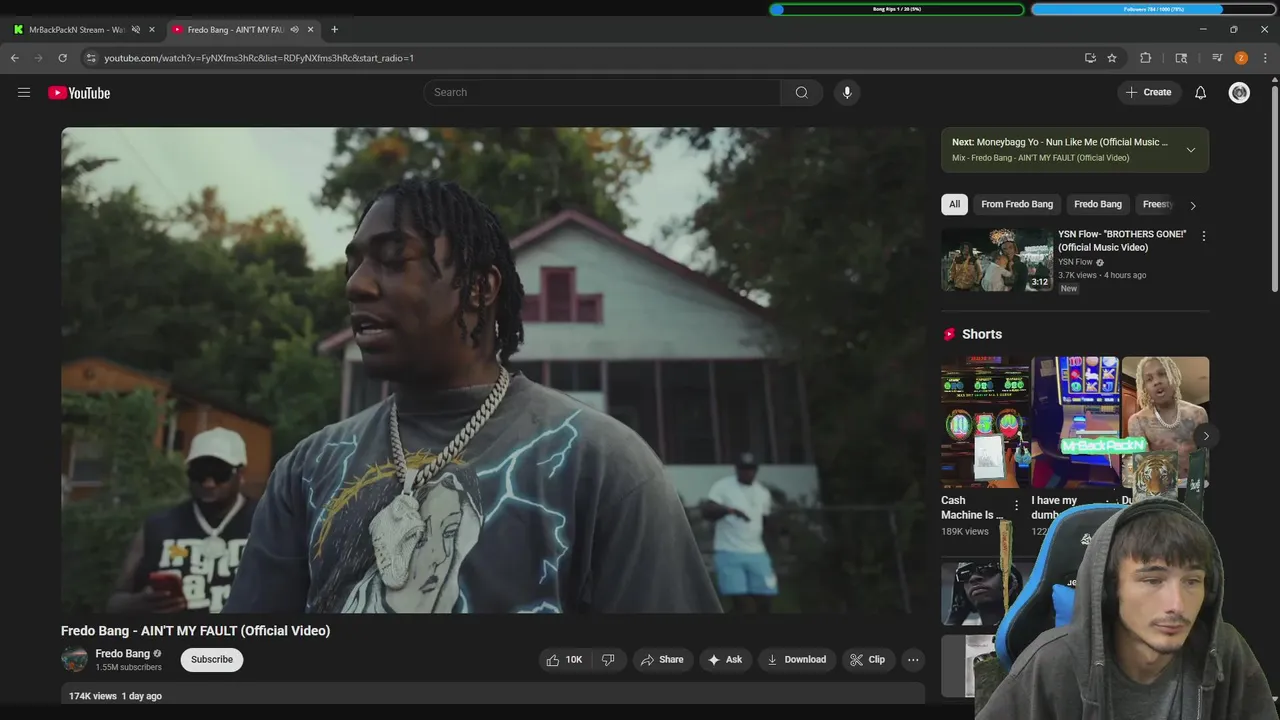This screenshot has width=1280, height=720.
Task: Click the Ask button under the video
Action: (725, 660)
